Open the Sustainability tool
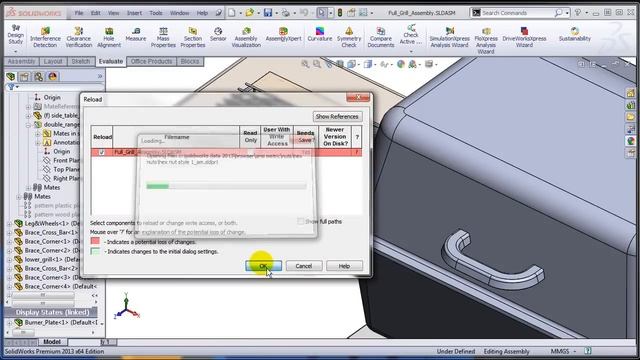Image resolution: width=640 pixels, height=360 pixels. pyautogui.click(x=575, y=34)
